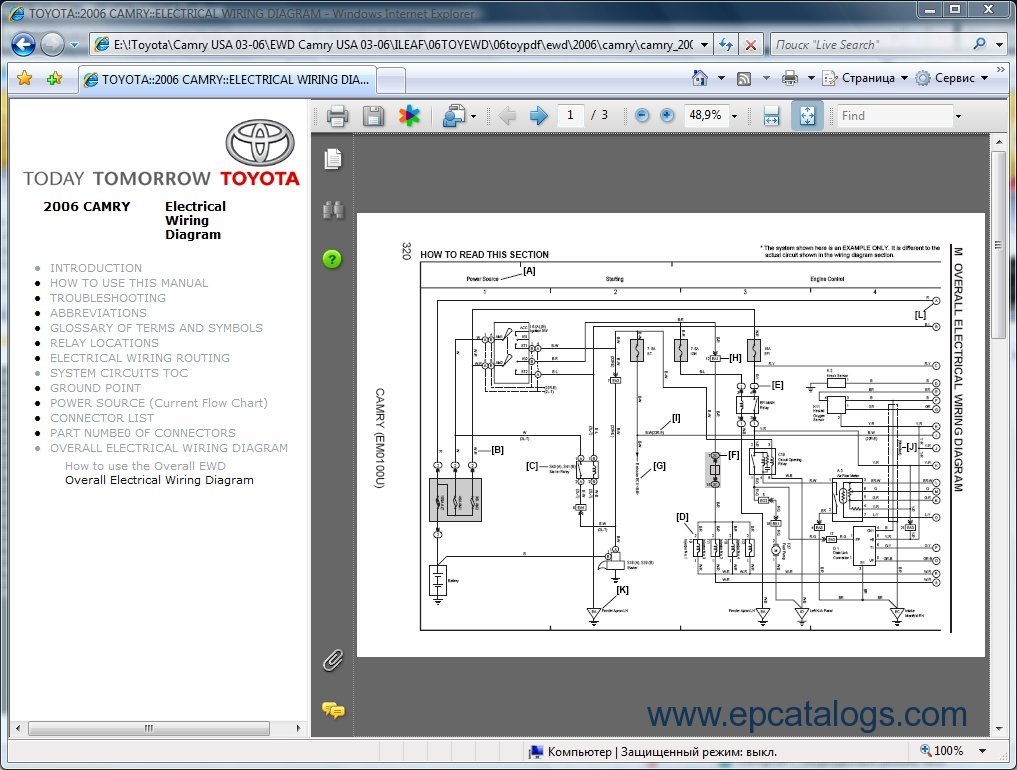This screenshot has width=1017, height=770.
Task: Open PART NUMBE0 OF CONNECTORS link
Action: click(143, 433)
